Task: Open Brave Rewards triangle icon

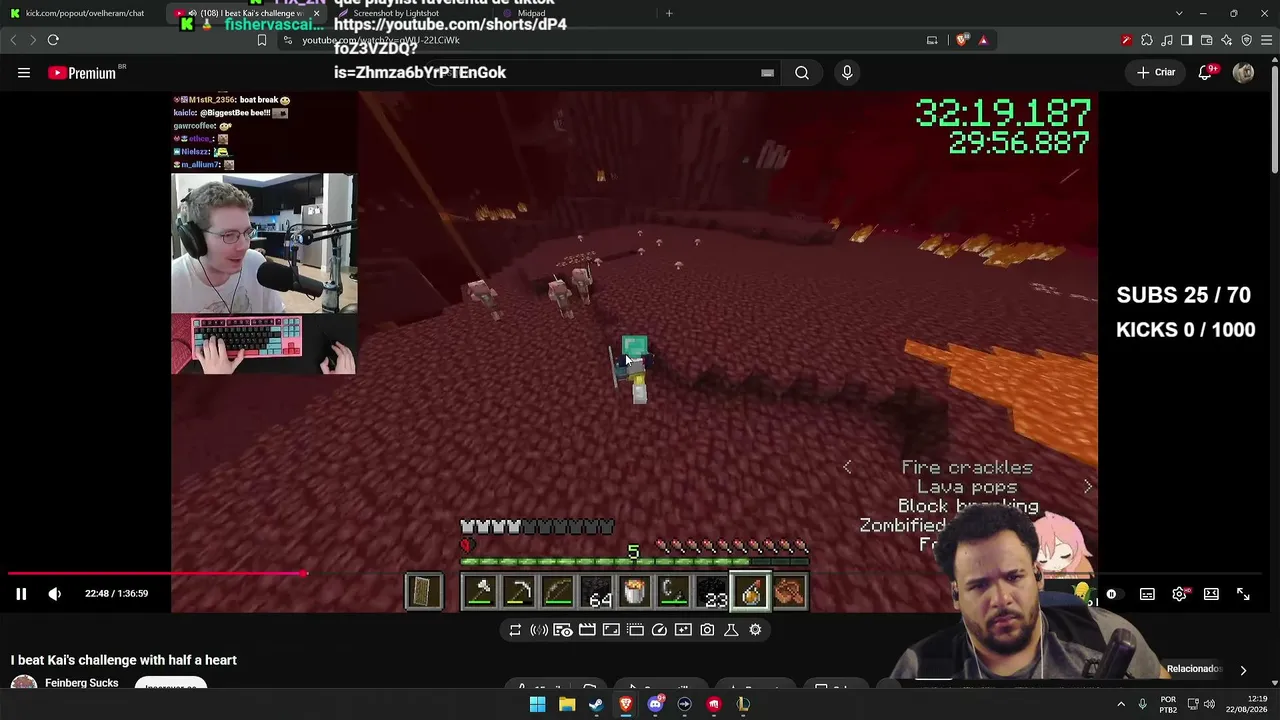Action: click(983, 40)
